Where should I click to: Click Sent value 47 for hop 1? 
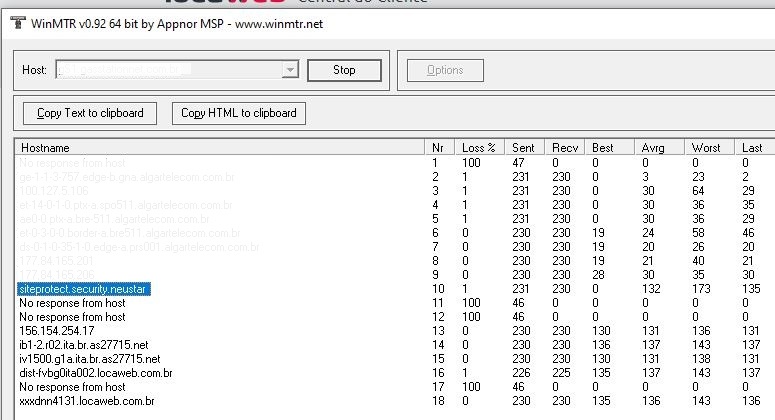(518, 163)
